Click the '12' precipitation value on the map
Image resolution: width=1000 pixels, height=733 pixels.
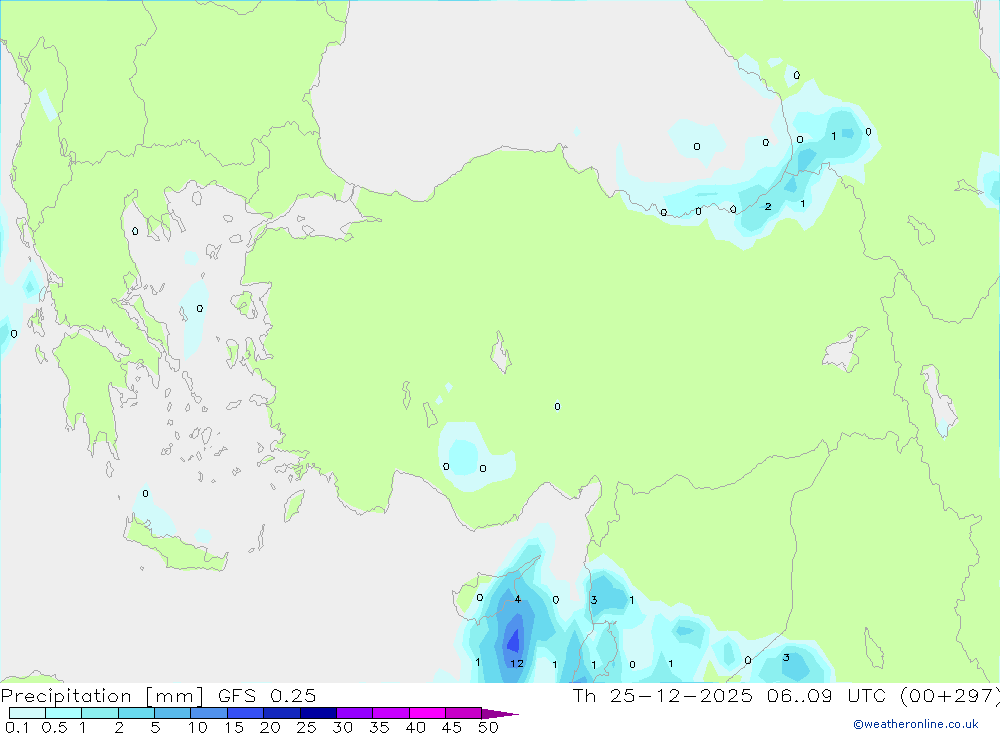pyautogui.click(x=517, y=663)
